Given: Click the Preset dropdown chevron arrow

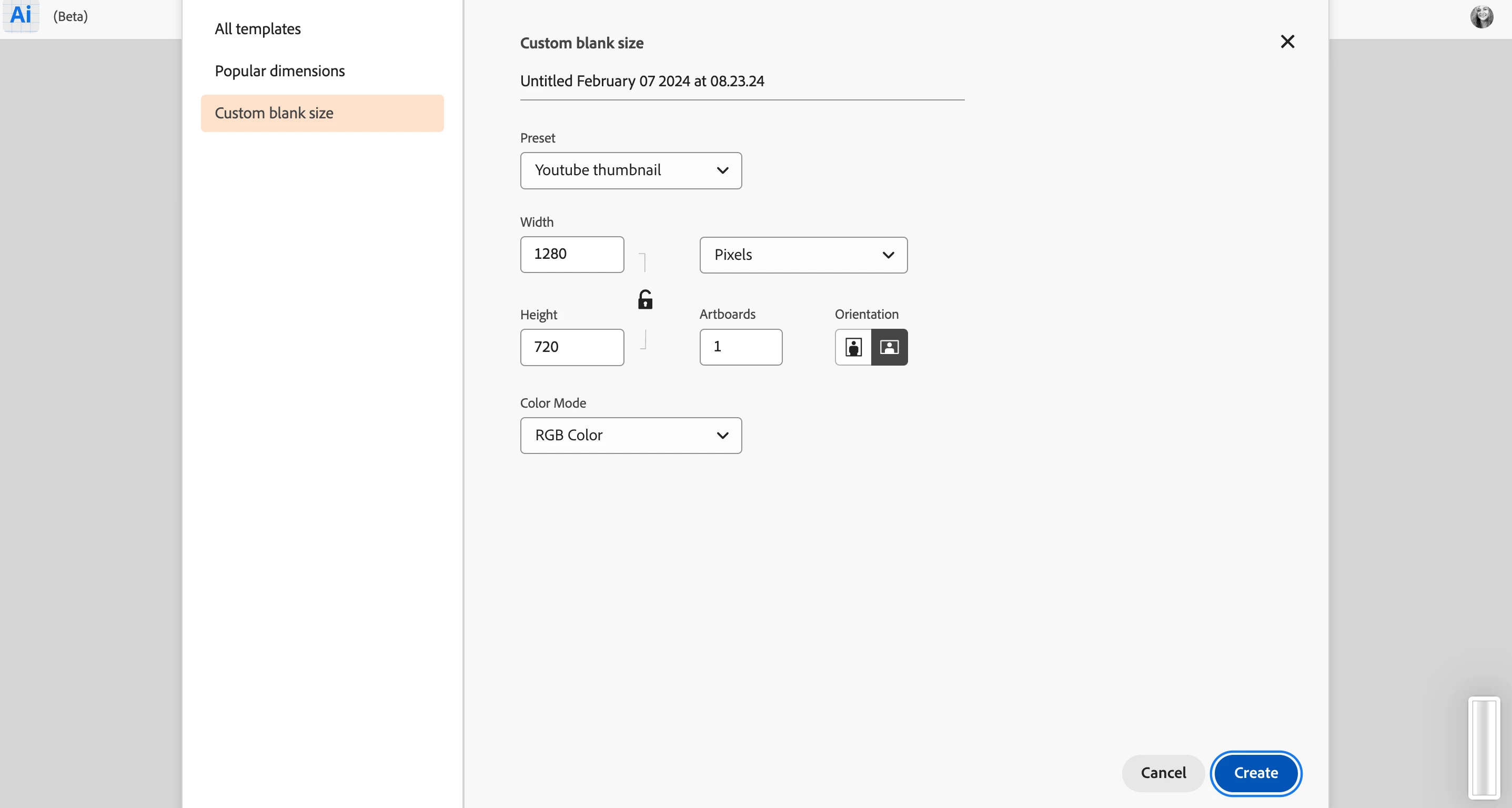Looking at the screenshot, I should (x=722, y=171).
